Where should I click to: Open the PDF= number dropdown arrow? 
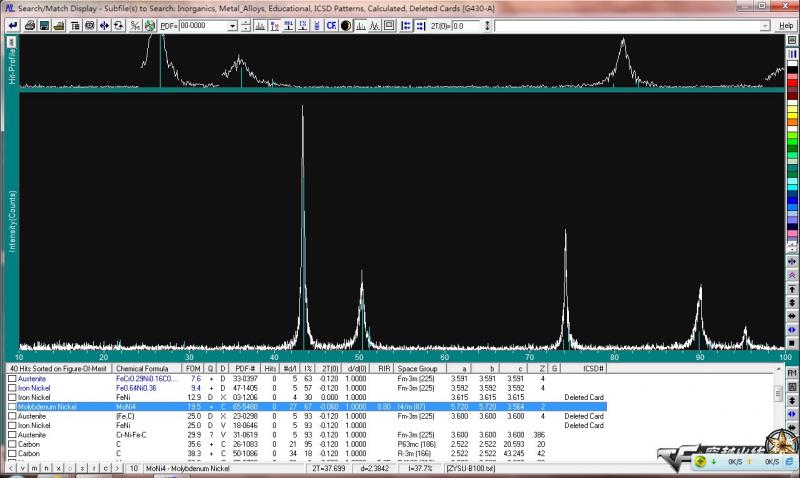click(232, 25)
